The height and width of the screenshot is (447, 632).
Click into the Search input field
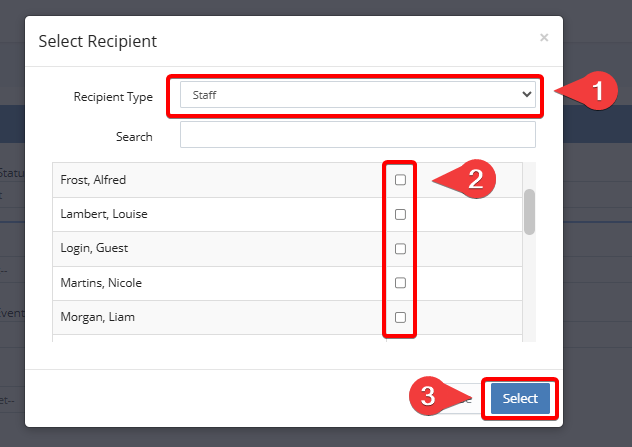click(x=357, y=135)
